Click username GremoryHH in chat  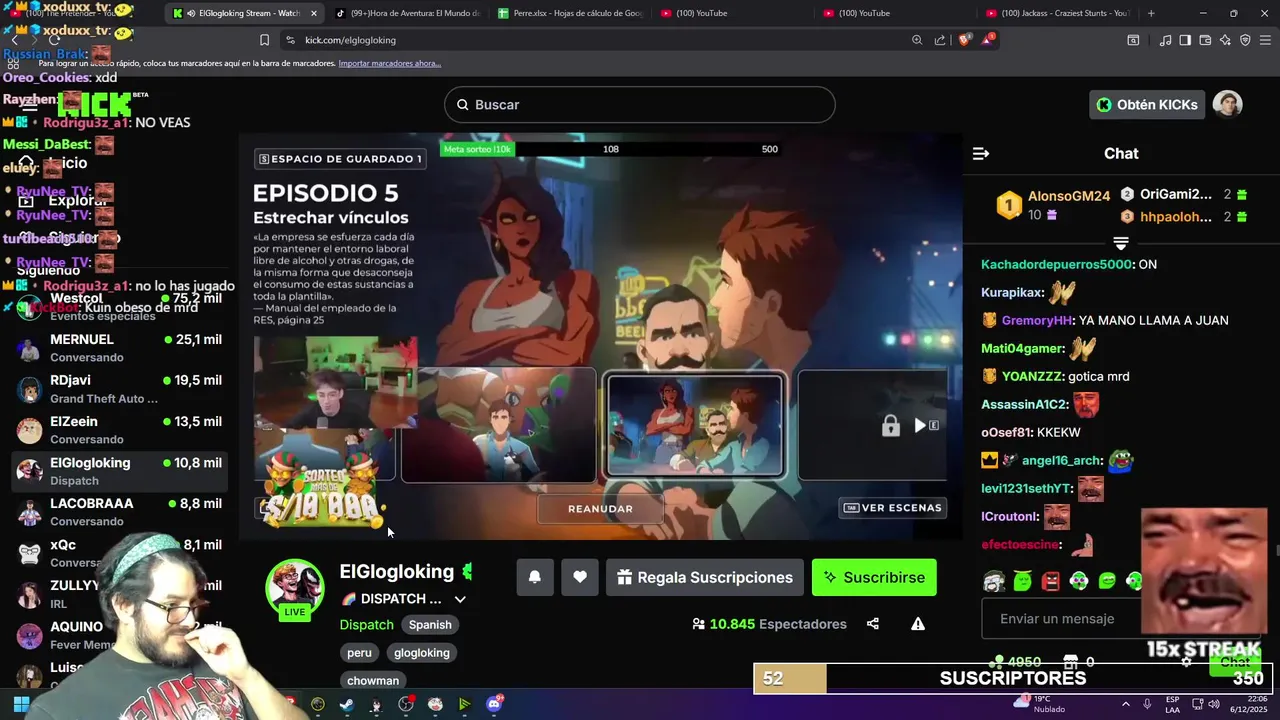click(x=1037, y=321)
